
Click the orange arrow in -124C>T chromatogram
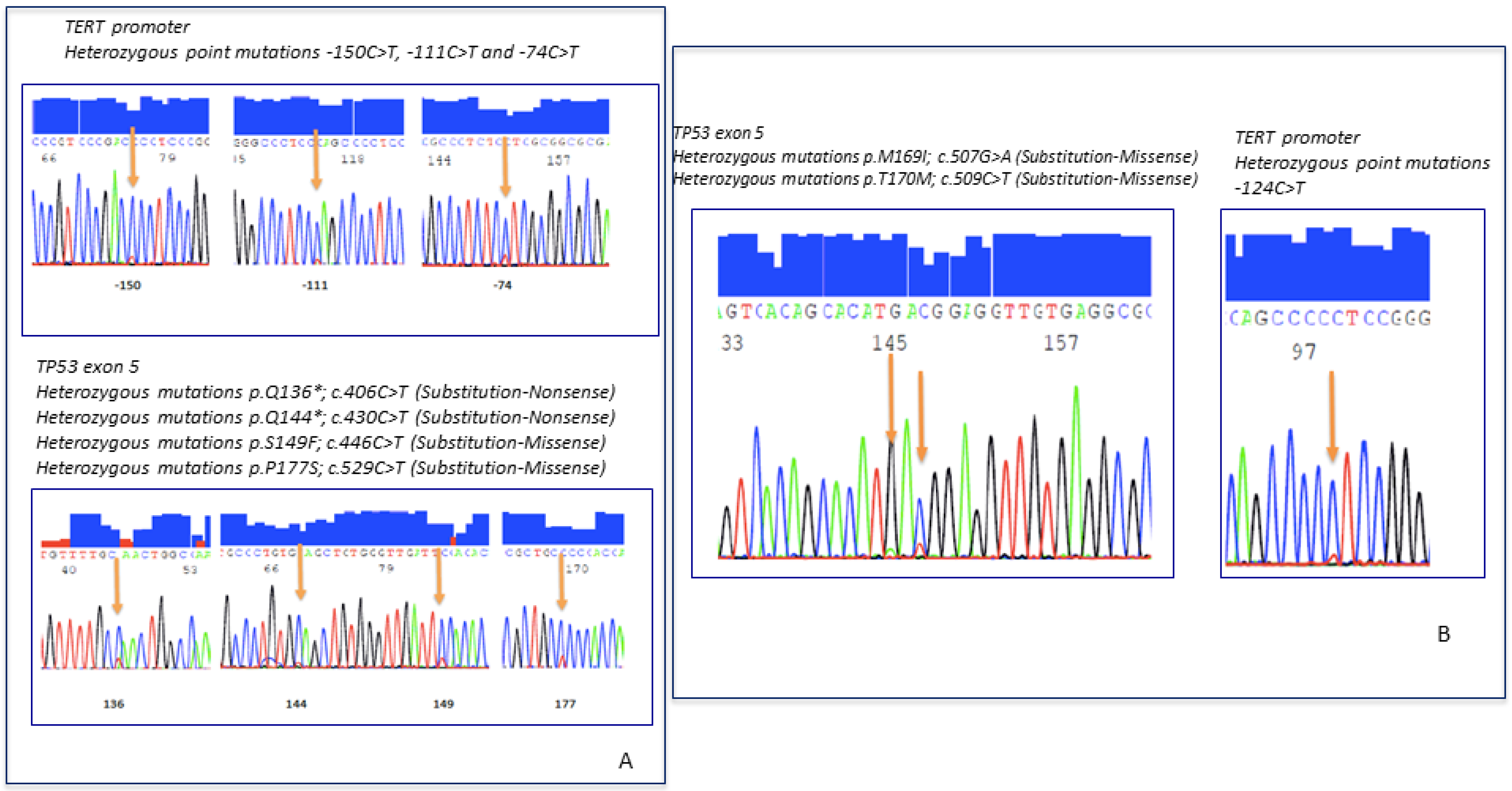tap(1332, 416)
